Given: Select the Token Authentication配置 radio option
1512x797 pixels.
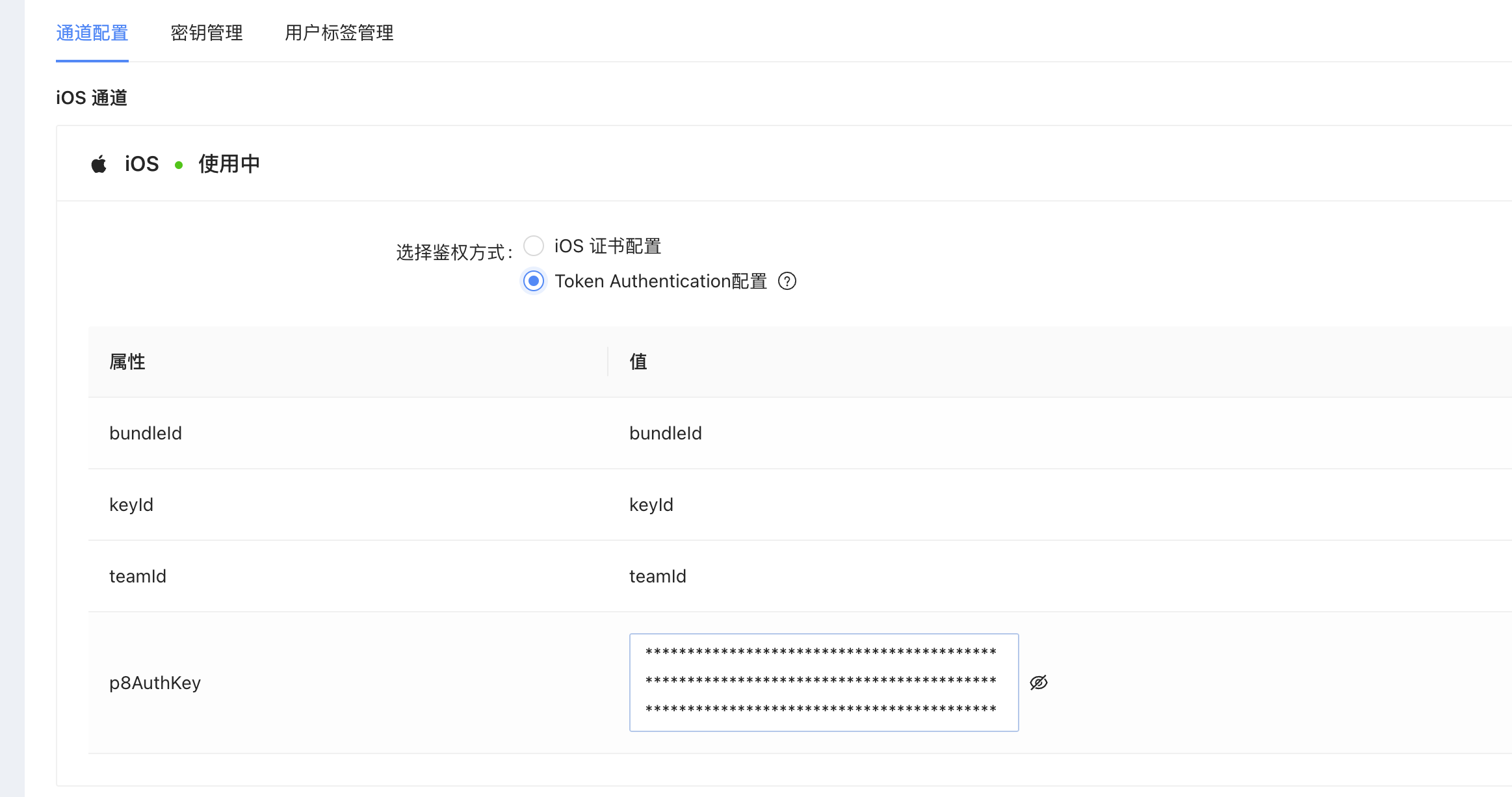Looking at the screenshot, I should pos(534,281).
